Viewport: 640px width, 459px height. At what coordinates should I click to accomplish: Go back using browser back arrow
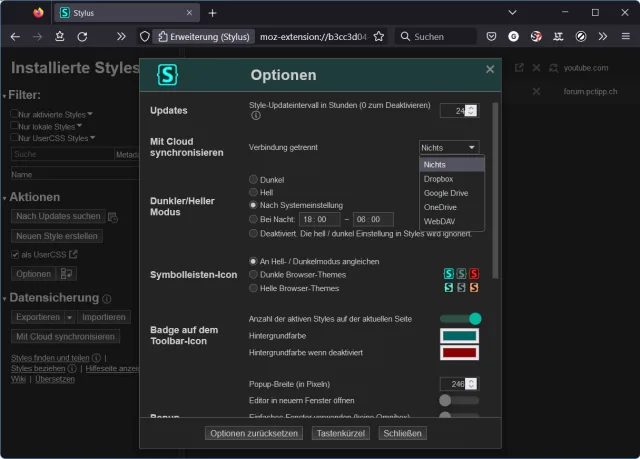tap(15, 36)
